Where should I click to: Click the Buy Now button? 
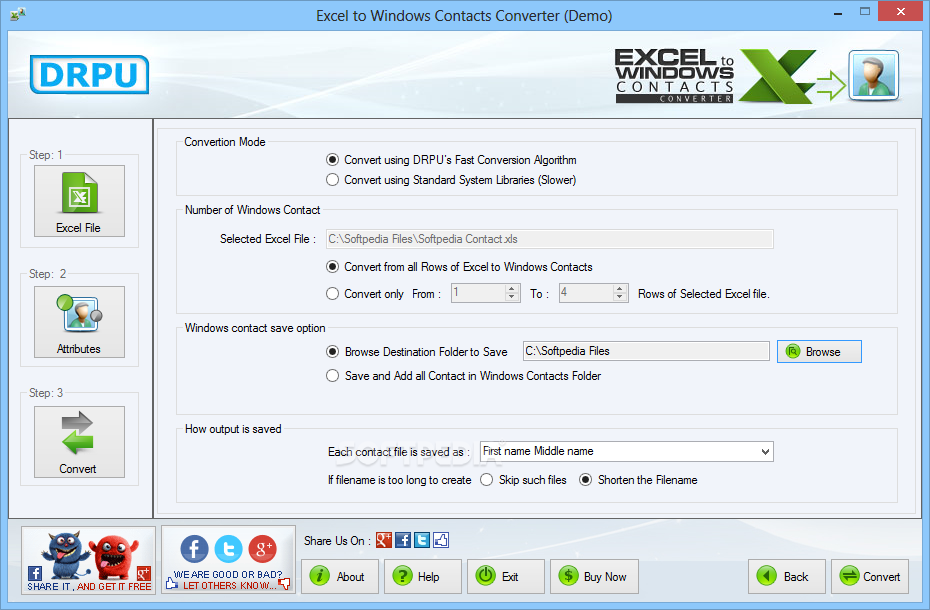[x=594, y=576]
